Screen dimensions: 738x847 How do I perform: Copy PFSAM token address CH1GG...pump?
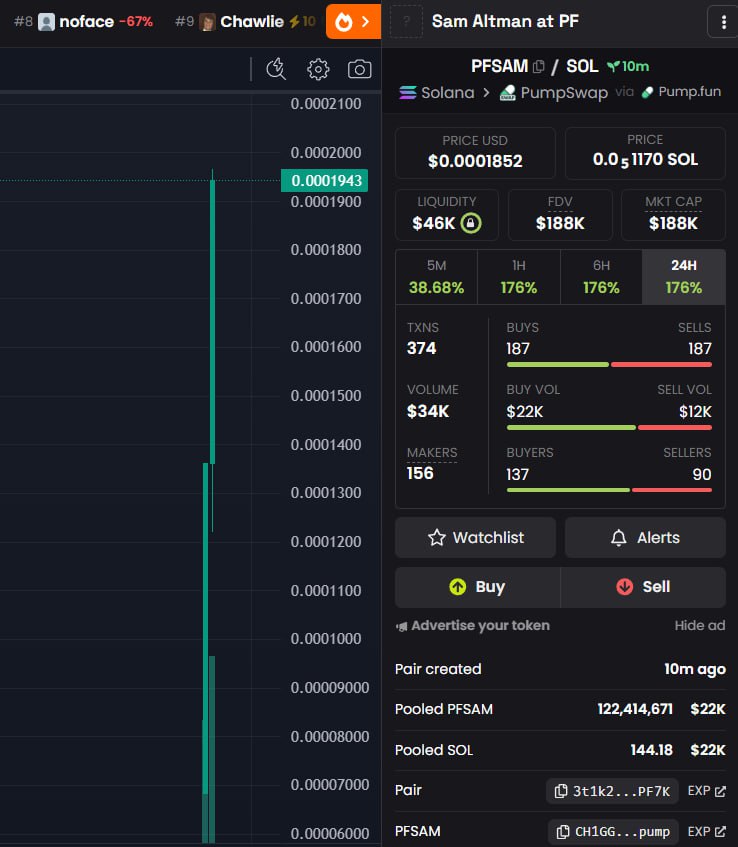pos(613,832)
